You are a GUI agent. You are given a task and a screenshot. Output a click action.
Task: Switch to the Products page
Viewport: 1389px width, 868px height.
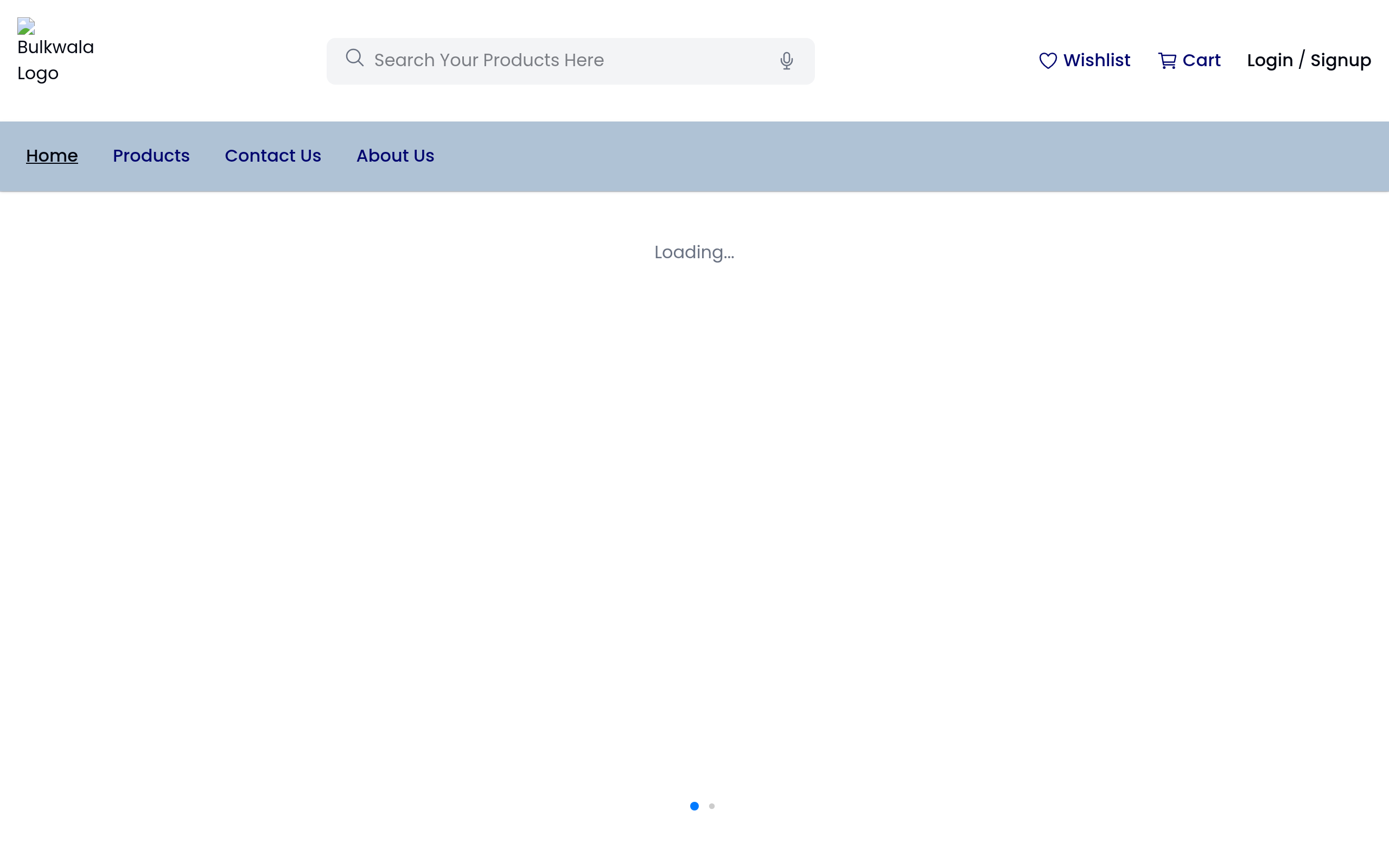pos(150,156)
